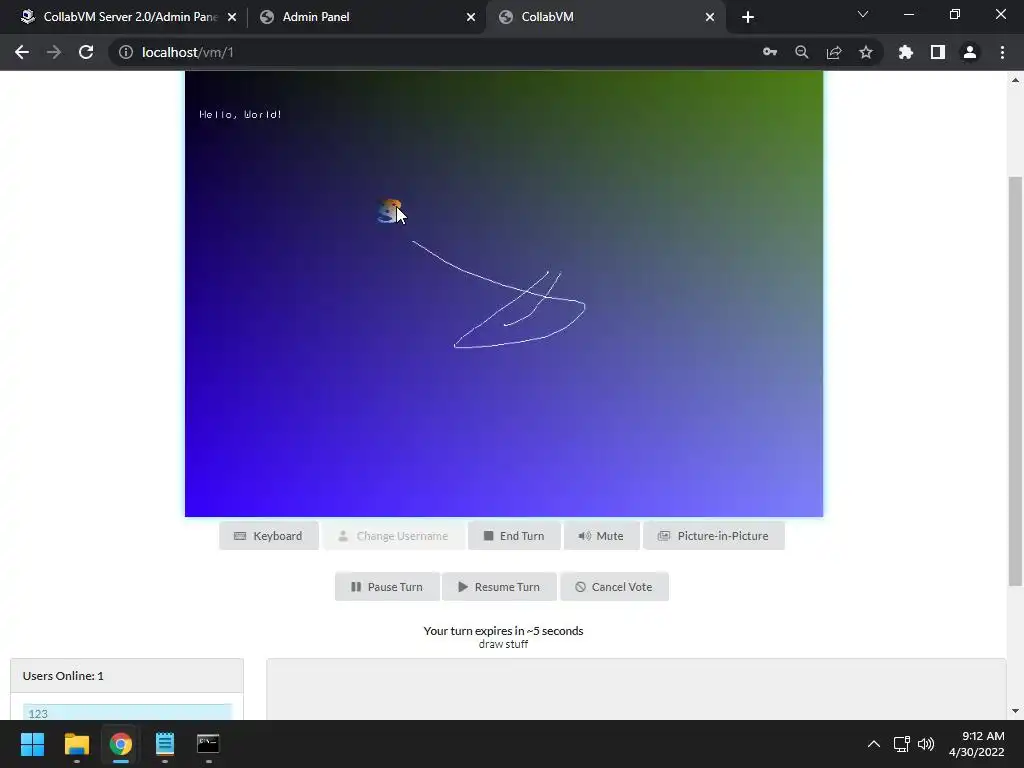This screenshot has width=1024, height=768.
Task: Click the 'Hello, World!' text in VM
Action: (240, 114)
